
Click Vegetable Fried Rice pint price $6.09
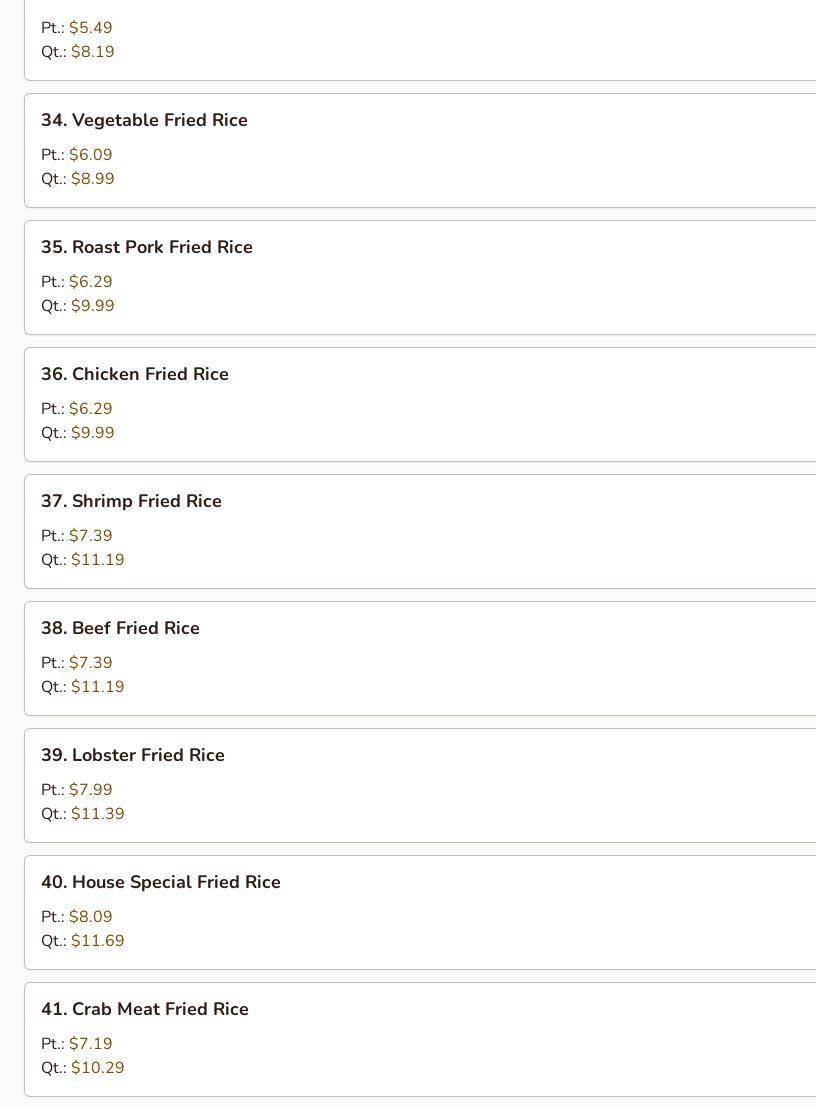point(91,155)
